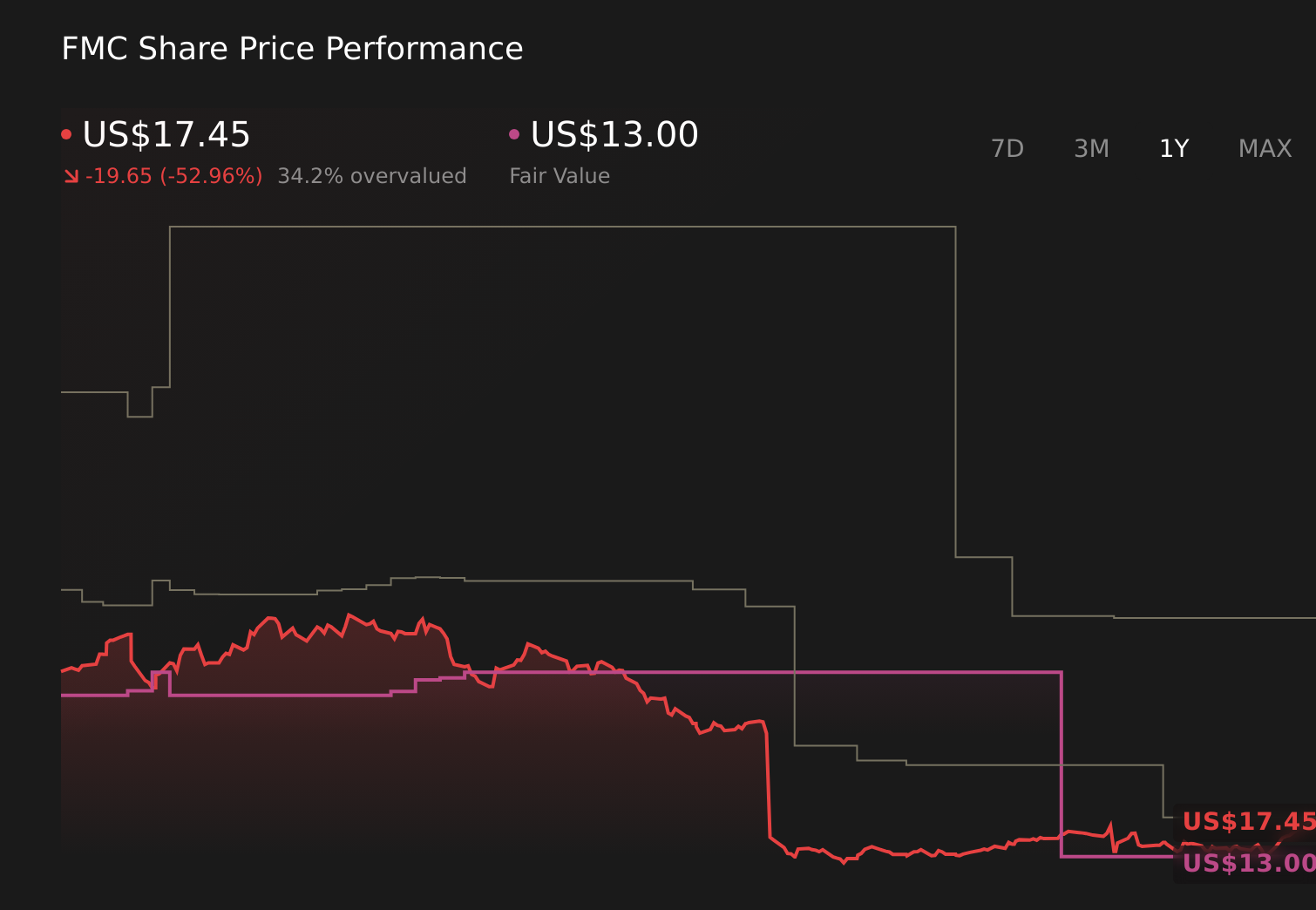Image resolution: width=1316 pixels, height=910 pixels.
Task: Select the magenta fair value legend dot
Action: (x=514, y=133)
